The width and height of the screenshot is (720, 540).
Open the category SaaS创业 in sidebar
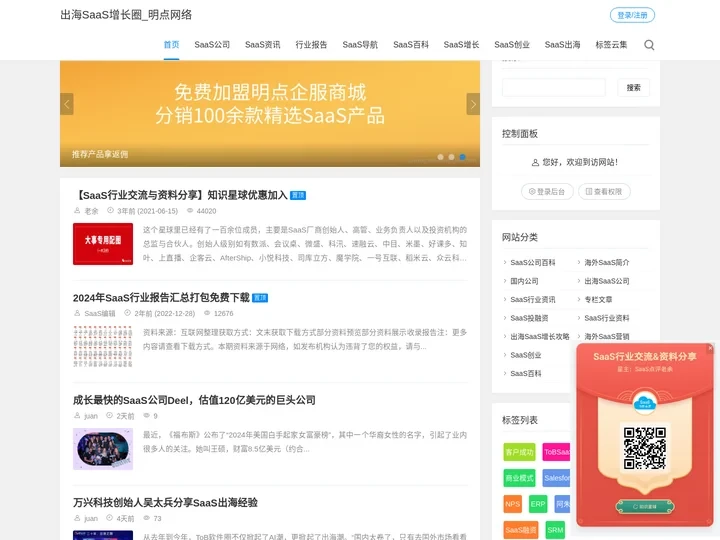point(526,355)
